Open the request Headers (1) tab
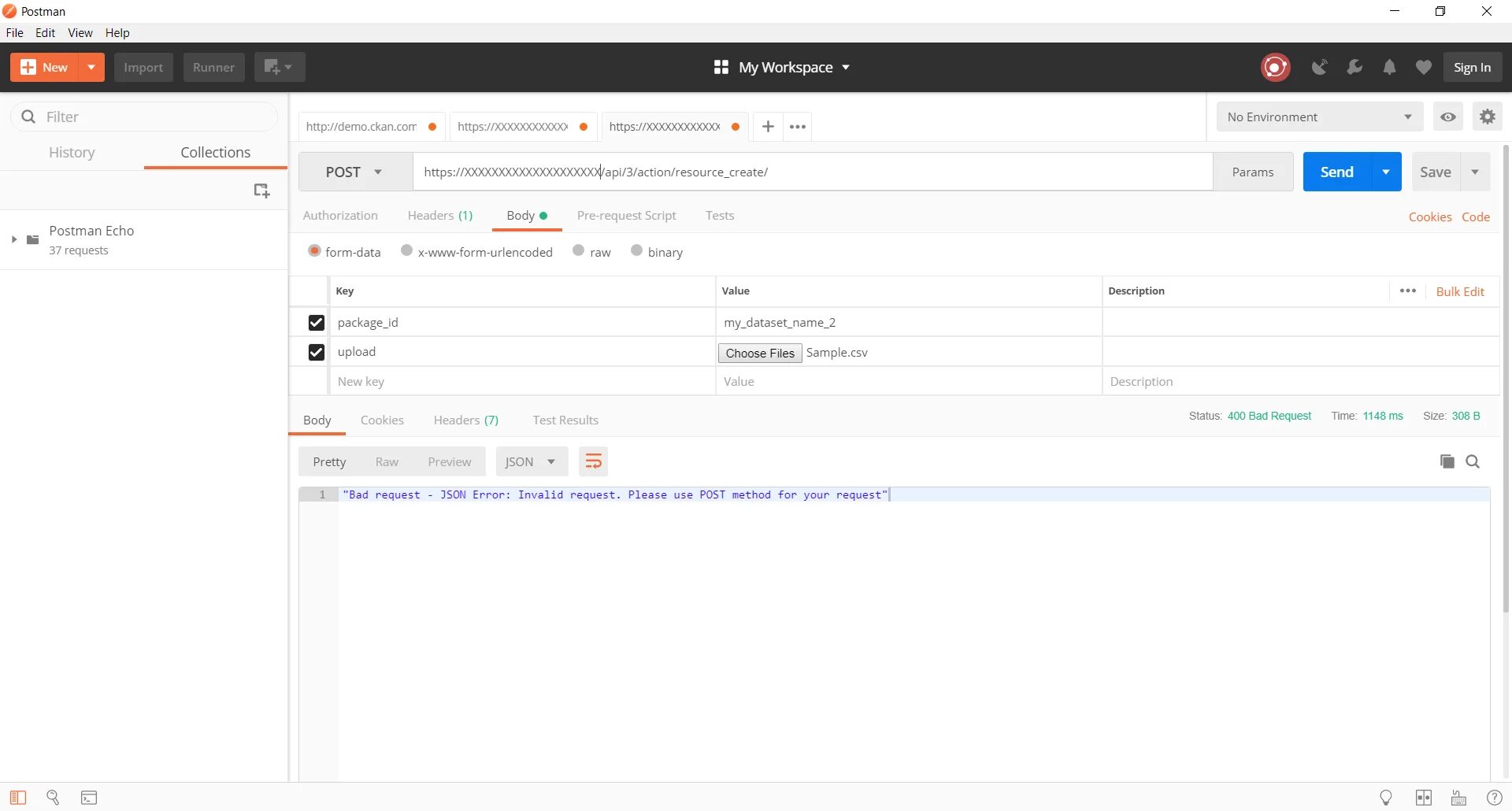The image size is (1512, 811). pos(440,215)
